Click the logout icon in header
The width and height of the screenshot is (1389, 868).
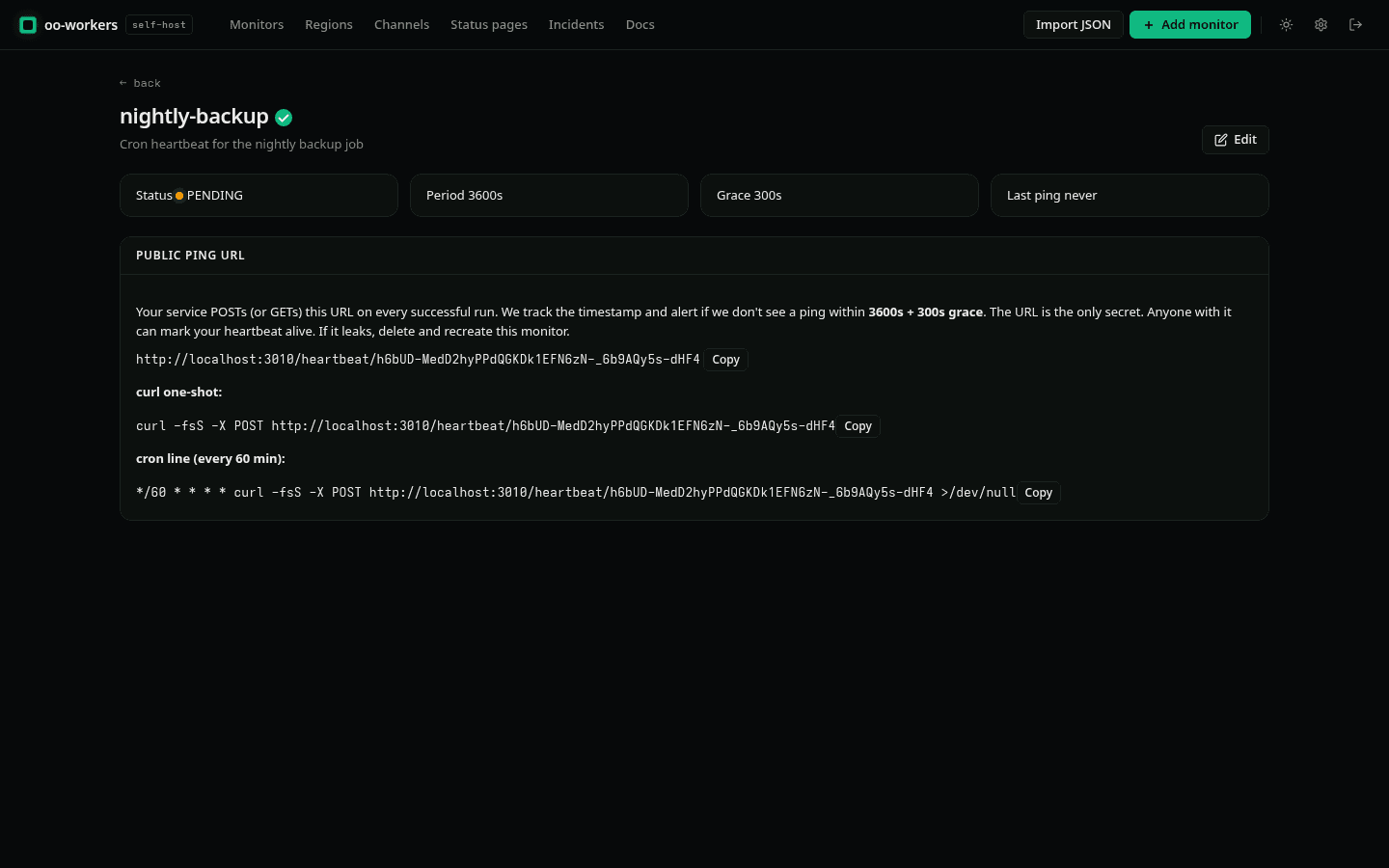1355,25
